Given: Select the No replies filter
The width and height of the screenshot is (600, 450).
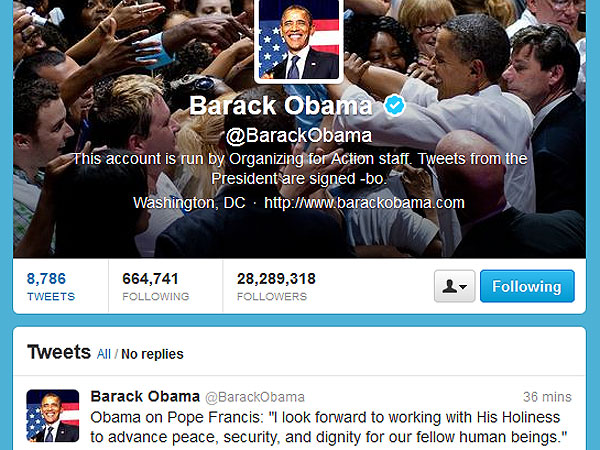Looking at the screenshot, I should coord(152,354).
